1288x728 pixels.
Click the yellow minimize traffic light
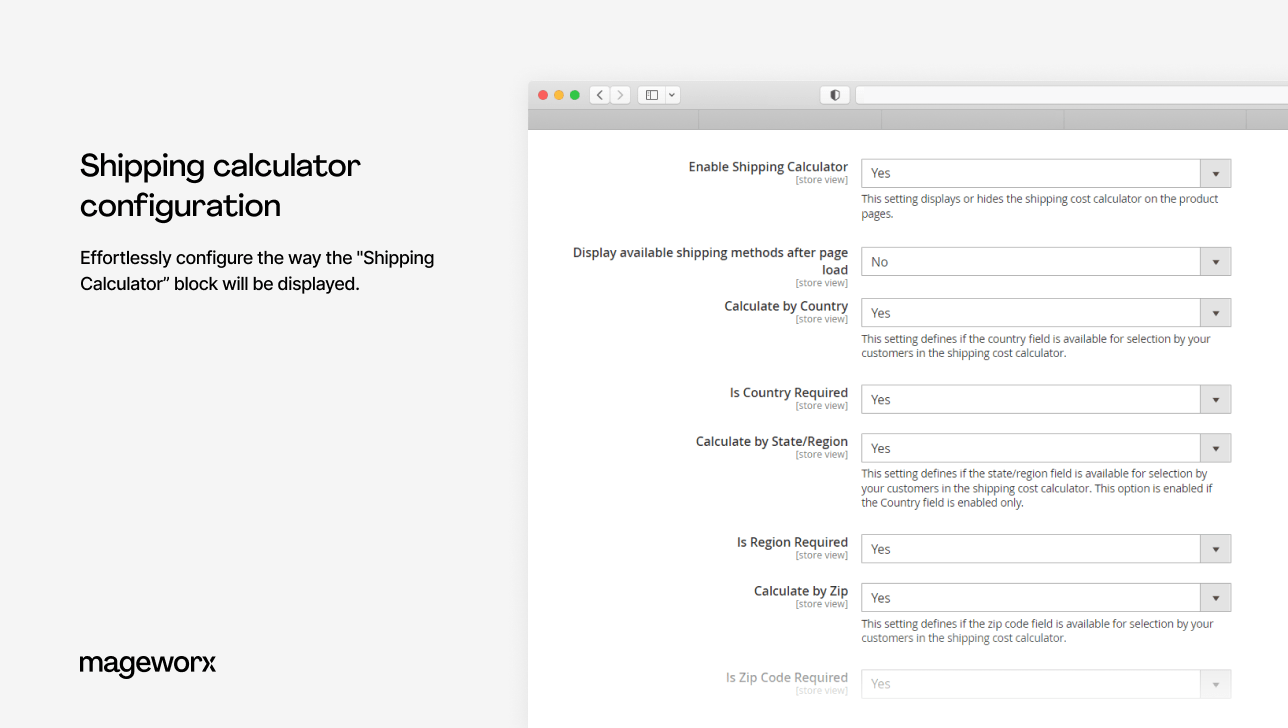pyautogui.click(x=558, y=94)
